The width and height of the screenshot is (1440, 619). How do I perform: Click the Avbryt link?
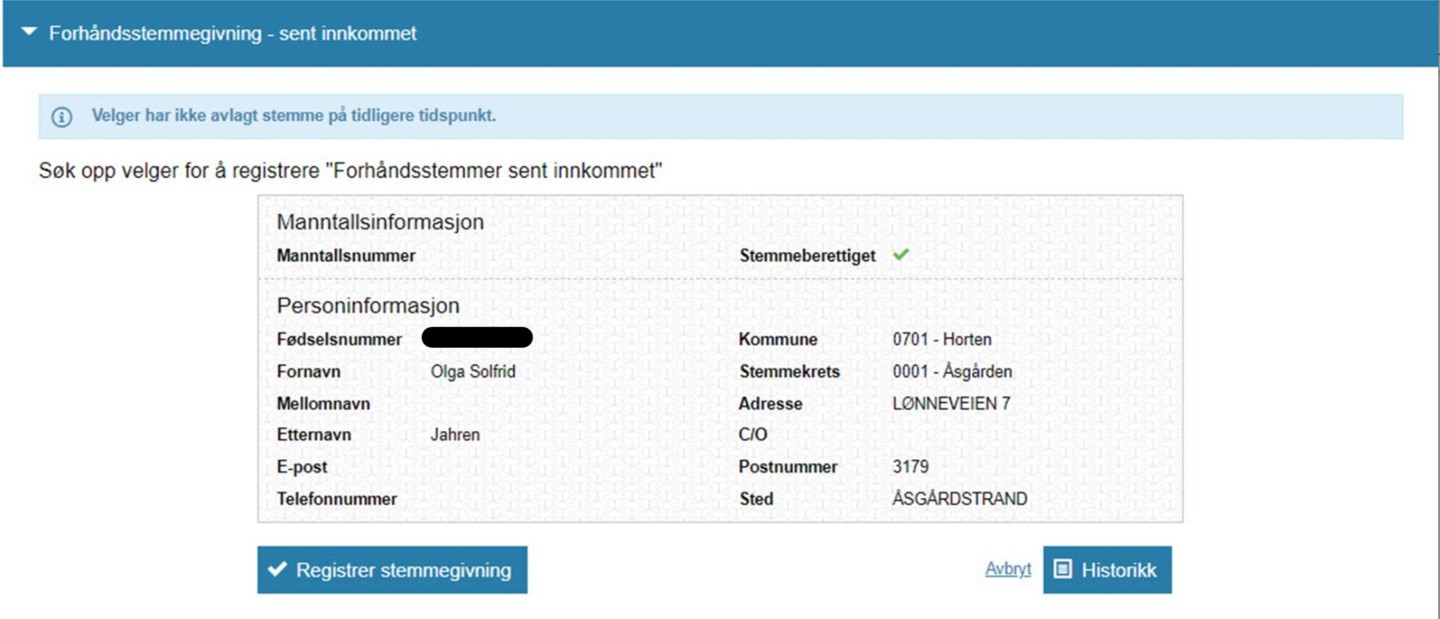tap(1007, 570)
